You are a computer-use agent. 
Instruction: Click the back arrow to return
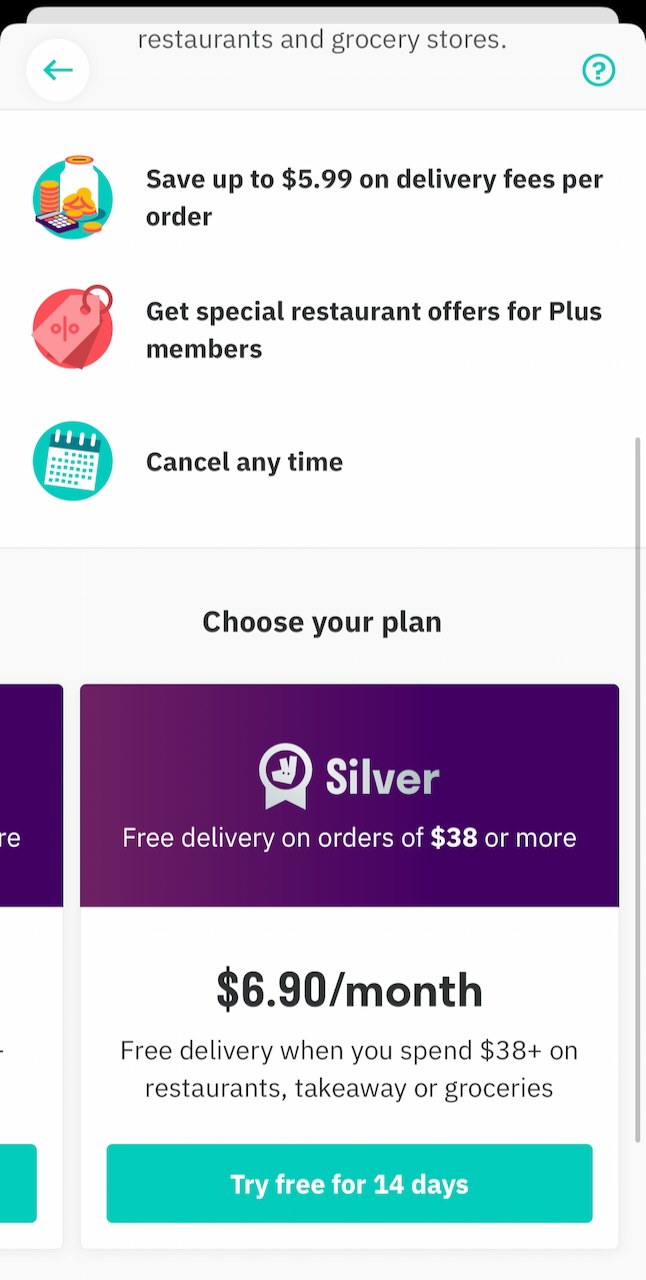57,70
